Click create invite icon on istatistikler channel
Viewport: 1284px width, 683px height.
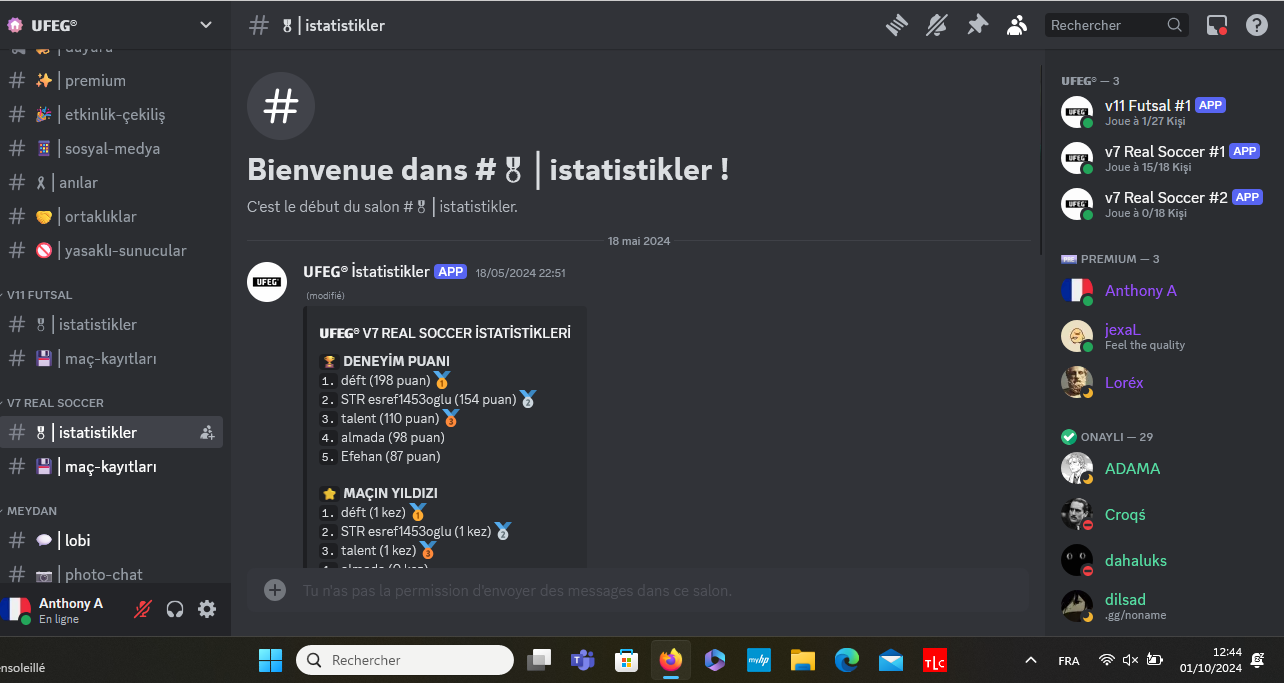(207, 433)
